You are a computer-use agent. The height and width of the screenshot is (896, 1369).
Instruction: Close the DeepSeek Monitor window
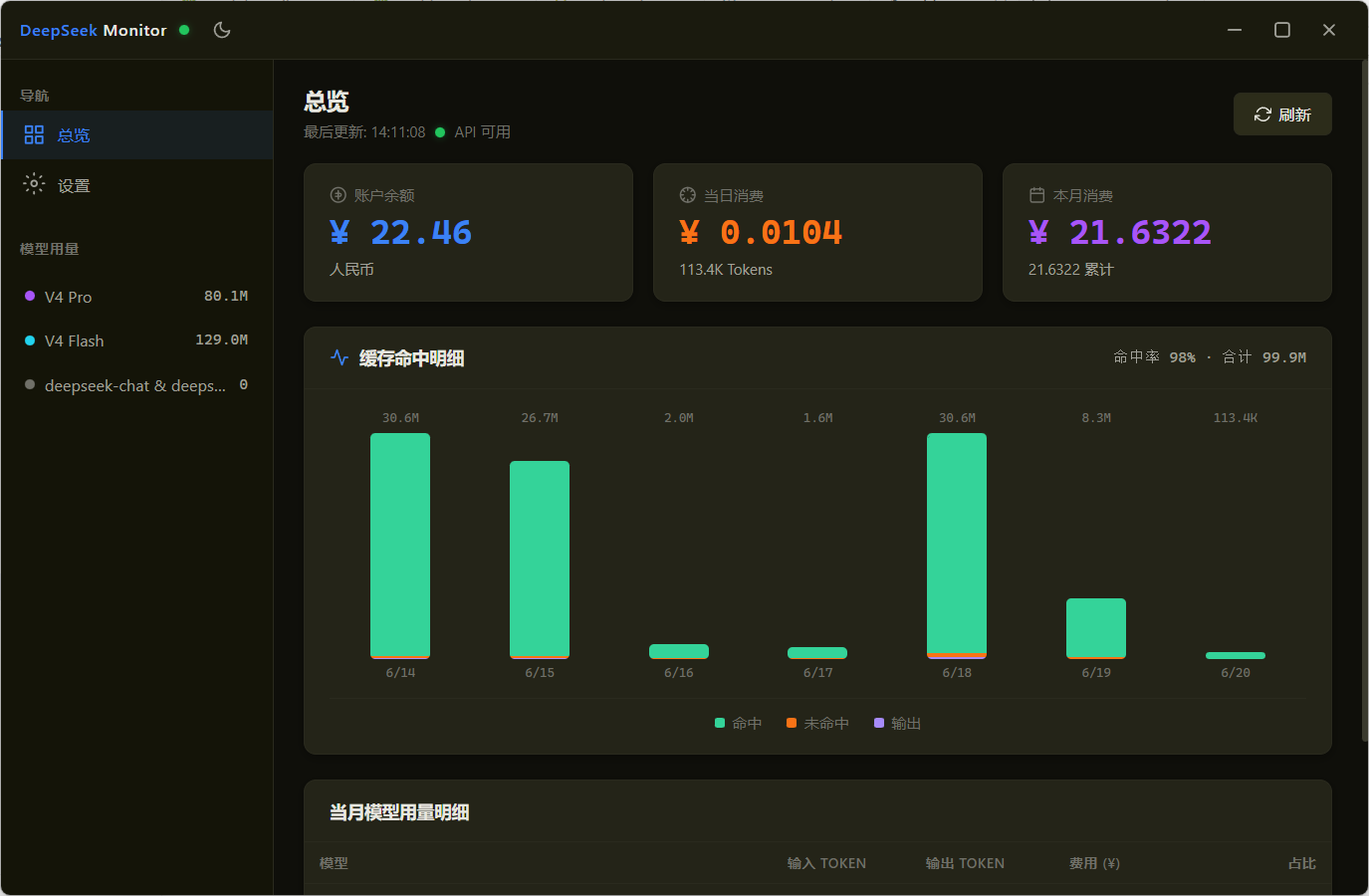pyautogui.click(x=1329, y=30)
